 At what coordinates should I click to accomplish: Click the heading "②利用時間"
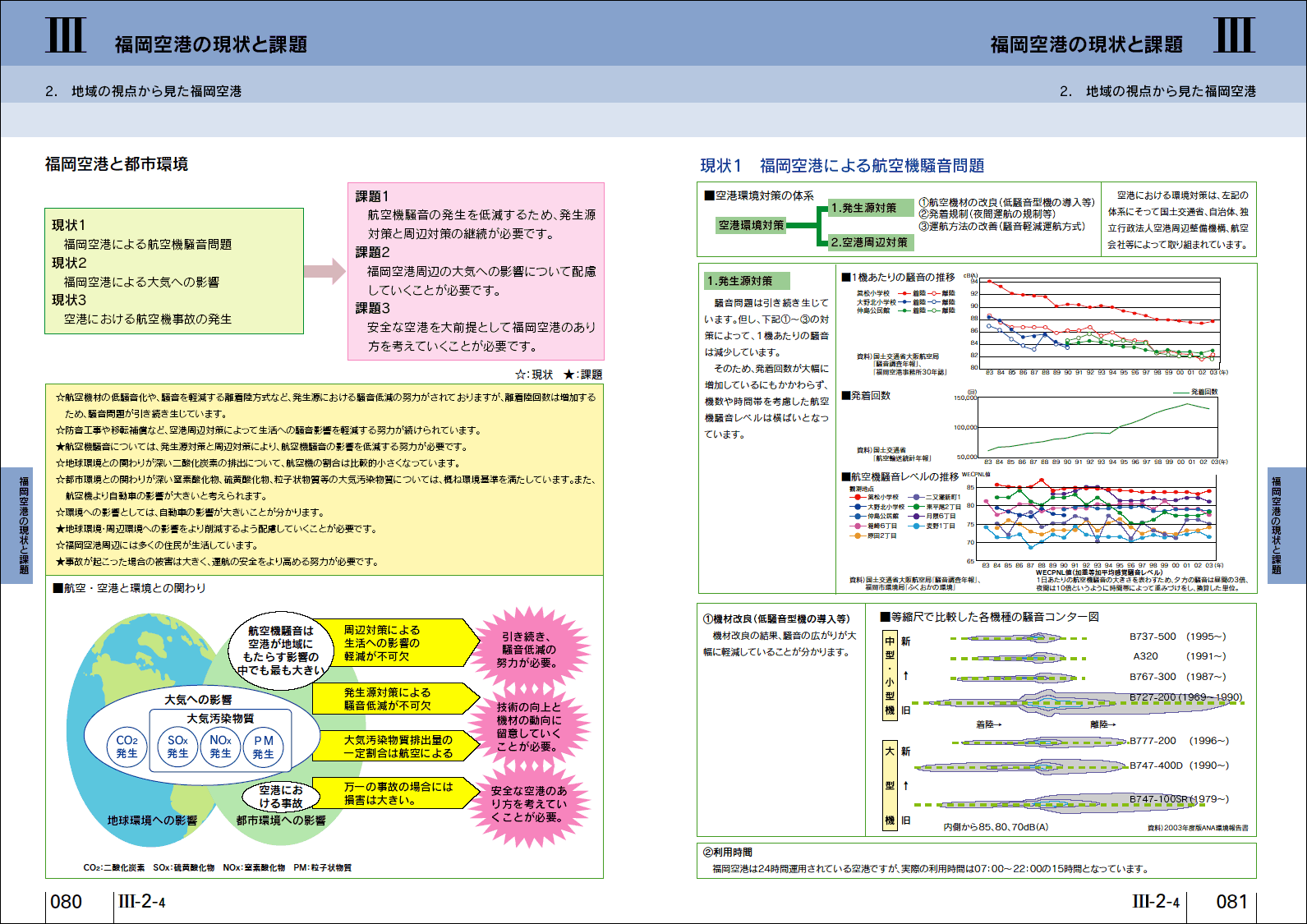(x=727, y=853)
